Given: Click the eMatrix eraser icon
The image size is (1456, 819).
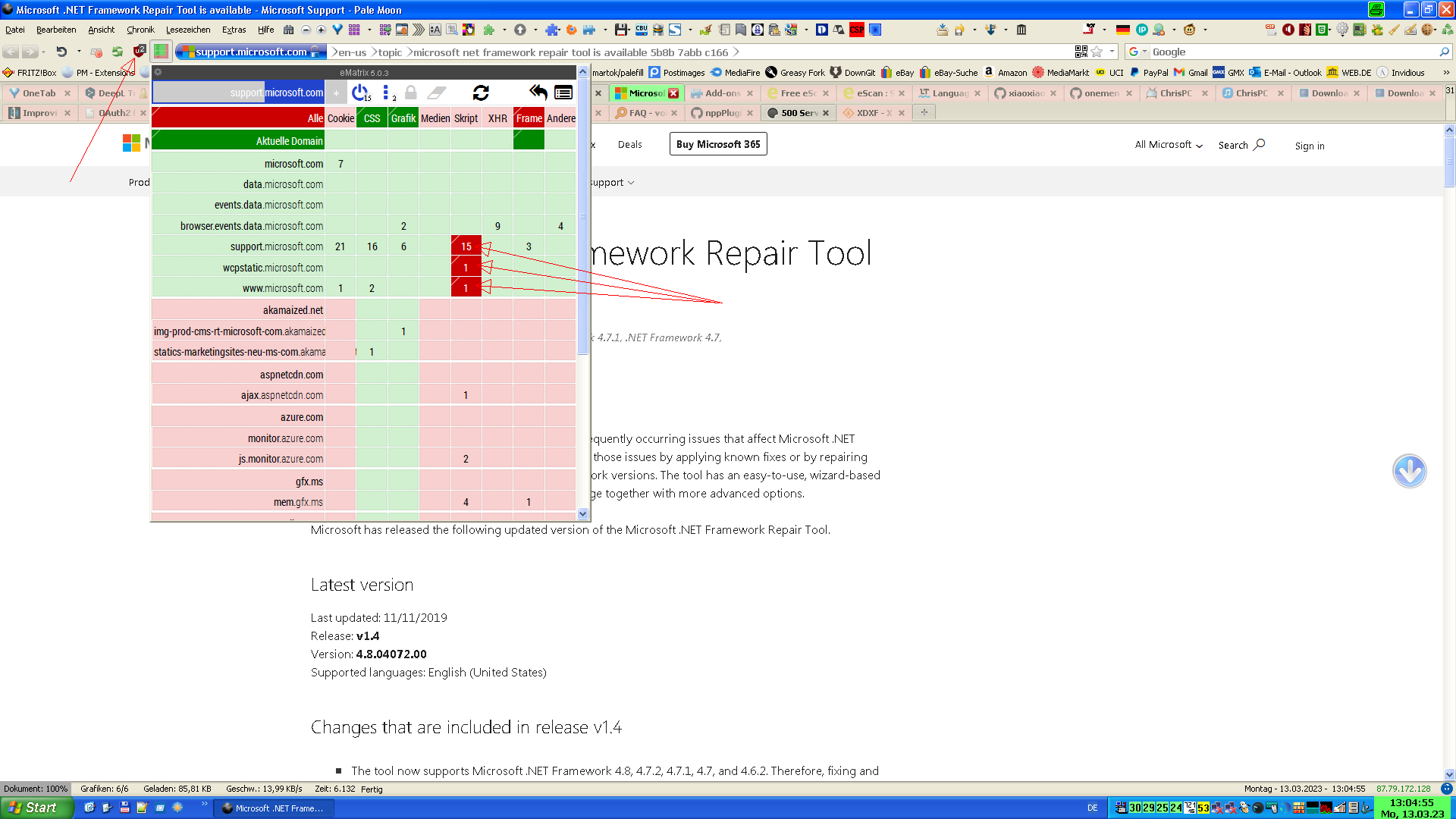Looking at the screenshot, I should 437,93.
